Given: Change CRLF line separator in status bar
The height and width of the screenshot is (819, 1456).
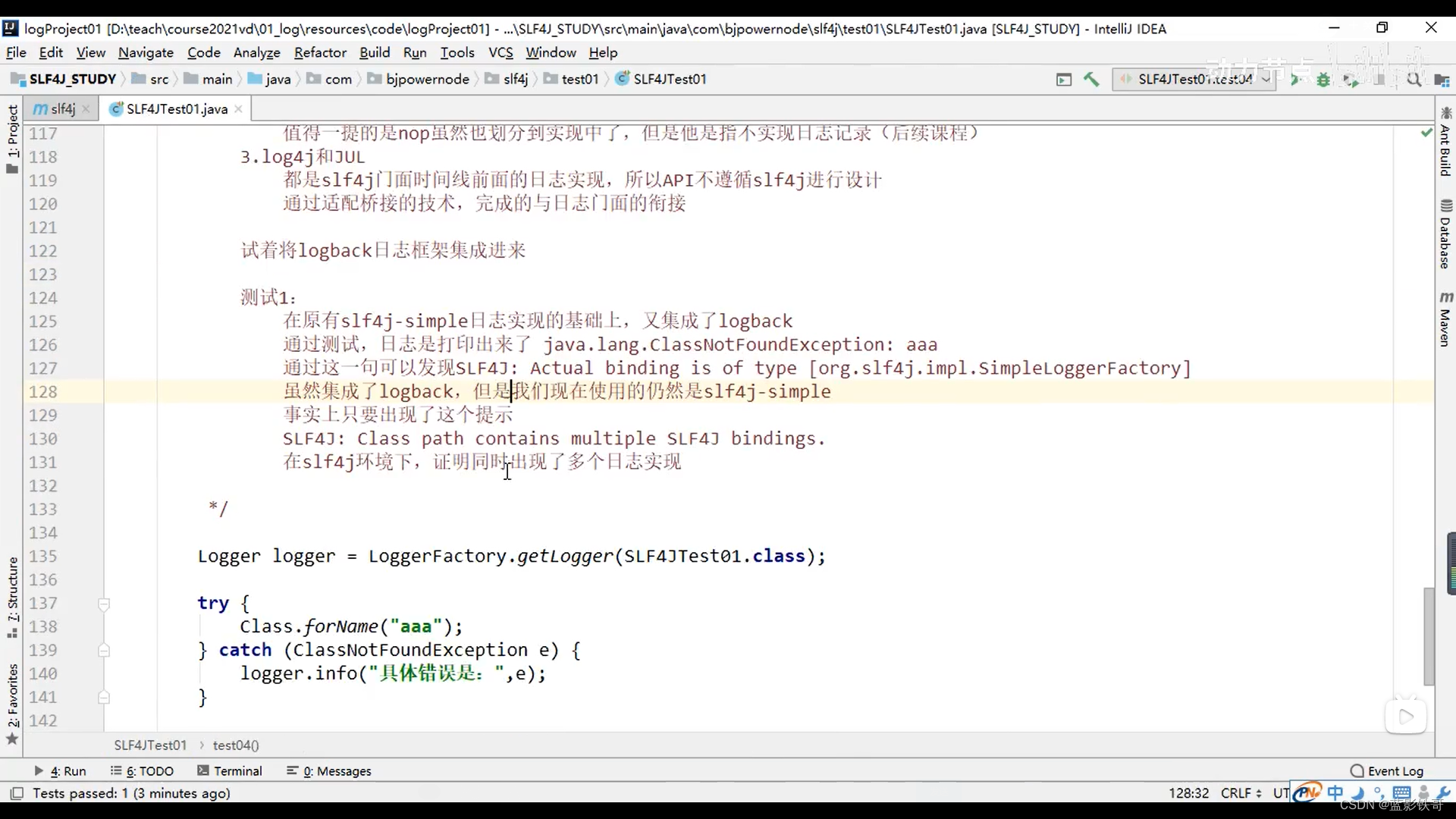Looking at the screenshot, I should 1241,793.
